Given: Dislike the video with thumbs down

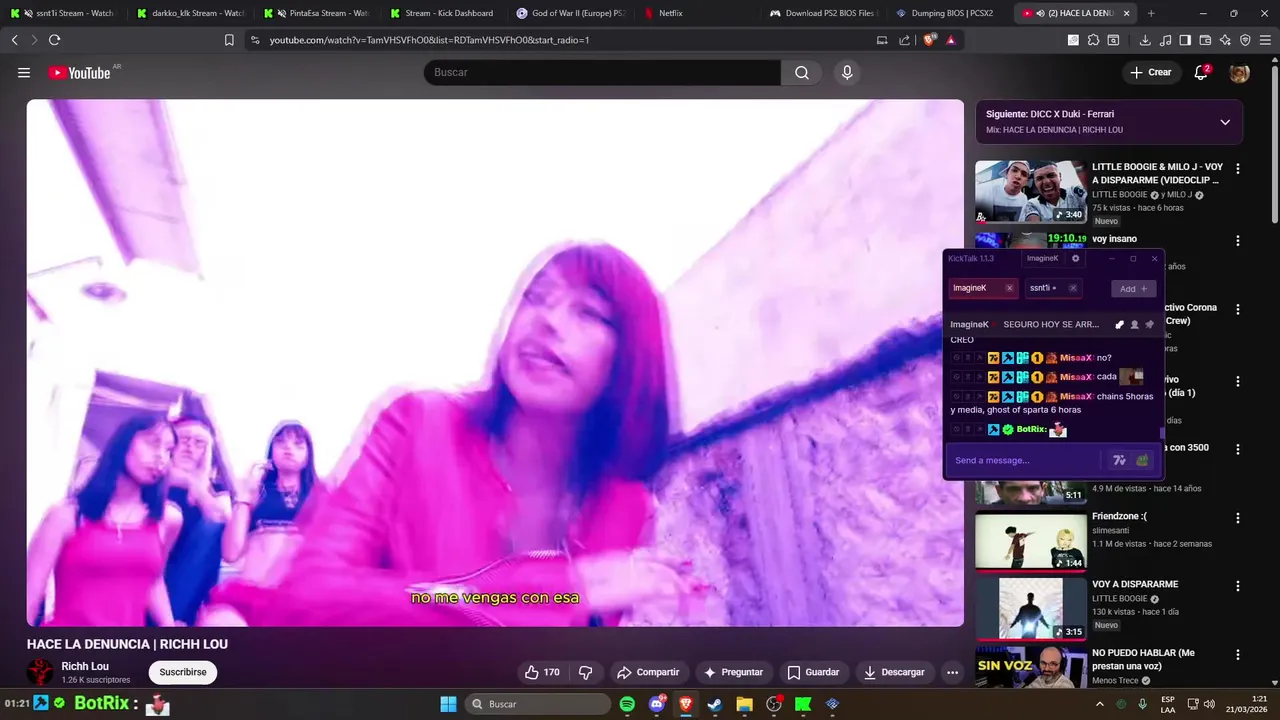Looking at the screenshot, I should click(586, 672).
